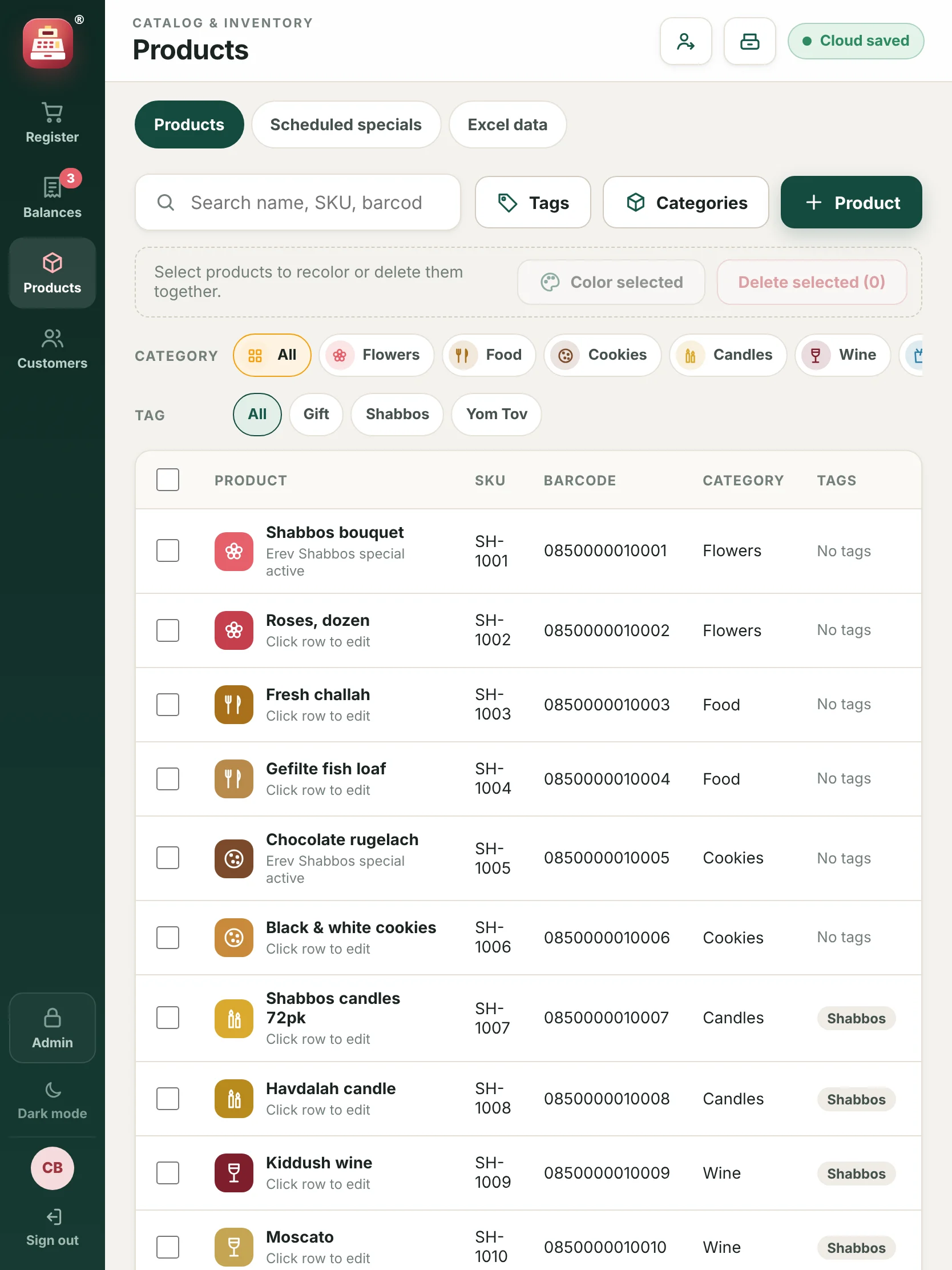This screenshot has height=1270, width=952.
Task: Click the CB user avatar
Action: click(52, 1168)
